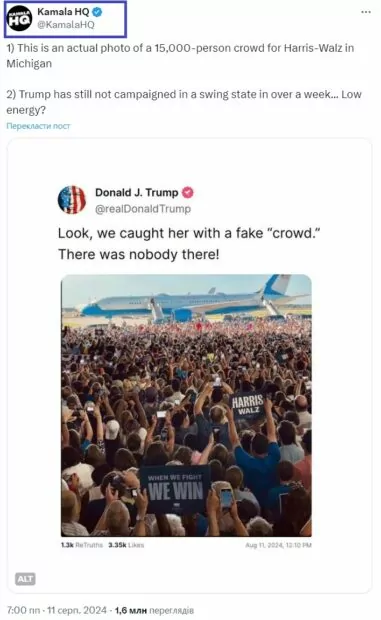Viewport: 381px width, 620px height.
Task: Click the red verified badge beside Donald J. Trump
Action: [187, 193]
